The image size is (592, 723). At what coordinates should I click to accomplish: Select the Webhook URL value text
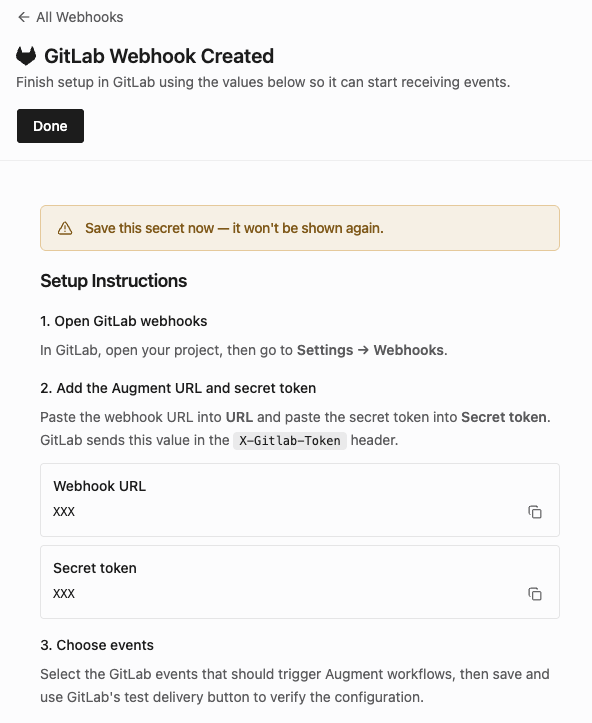[x=64, y=512]
